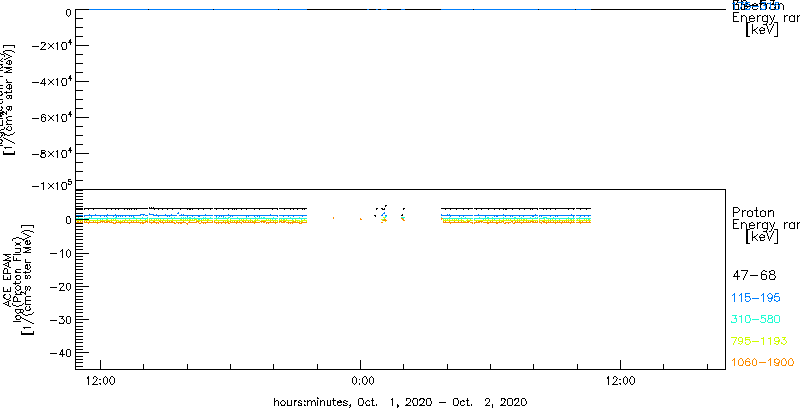
Task: Click the -40 tick label in proton plot
Action: click(x=59, y=353)
